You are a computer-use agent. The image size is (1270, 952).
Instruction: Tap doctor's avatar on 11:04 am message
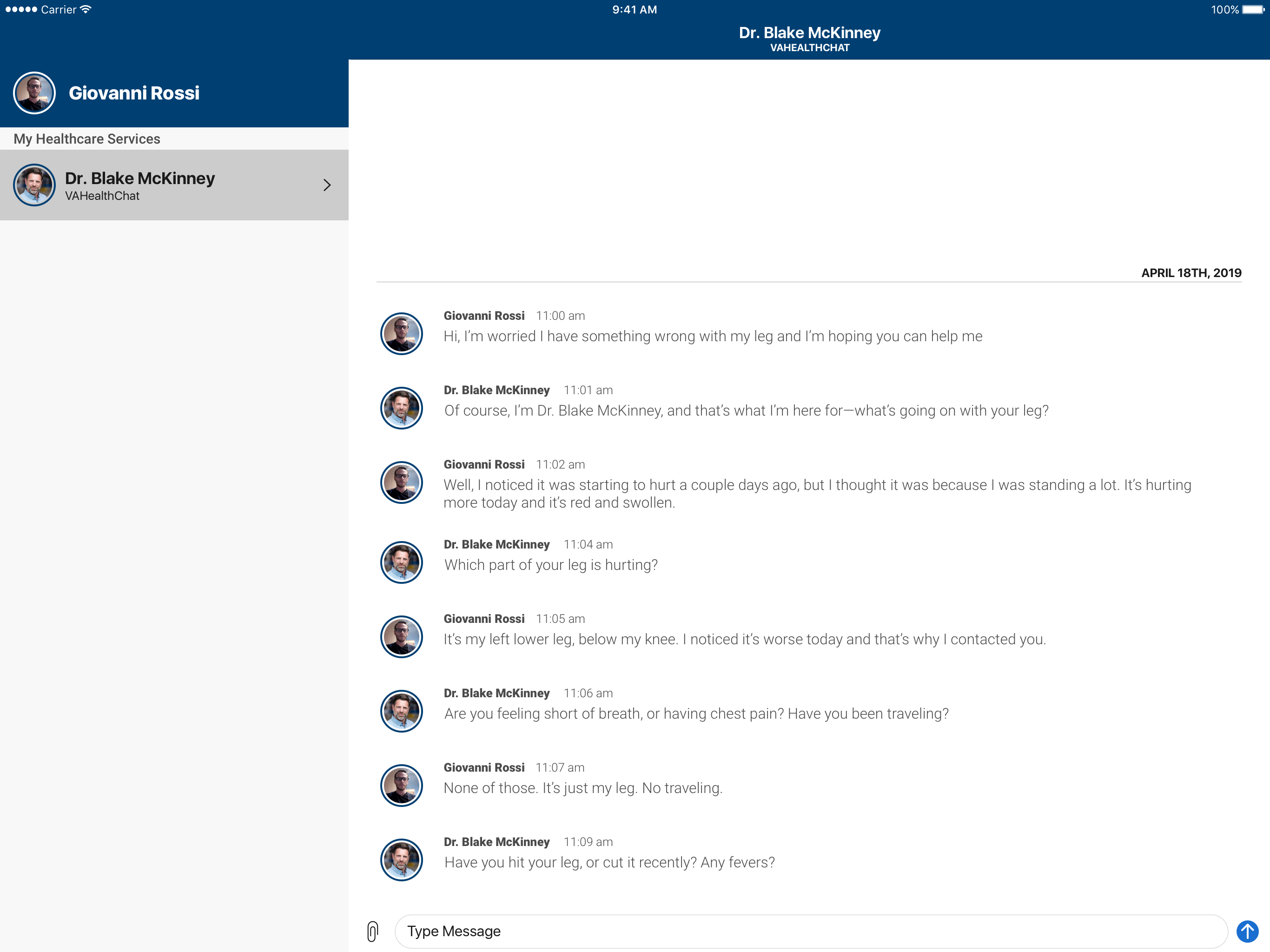[x=401, y=562]
